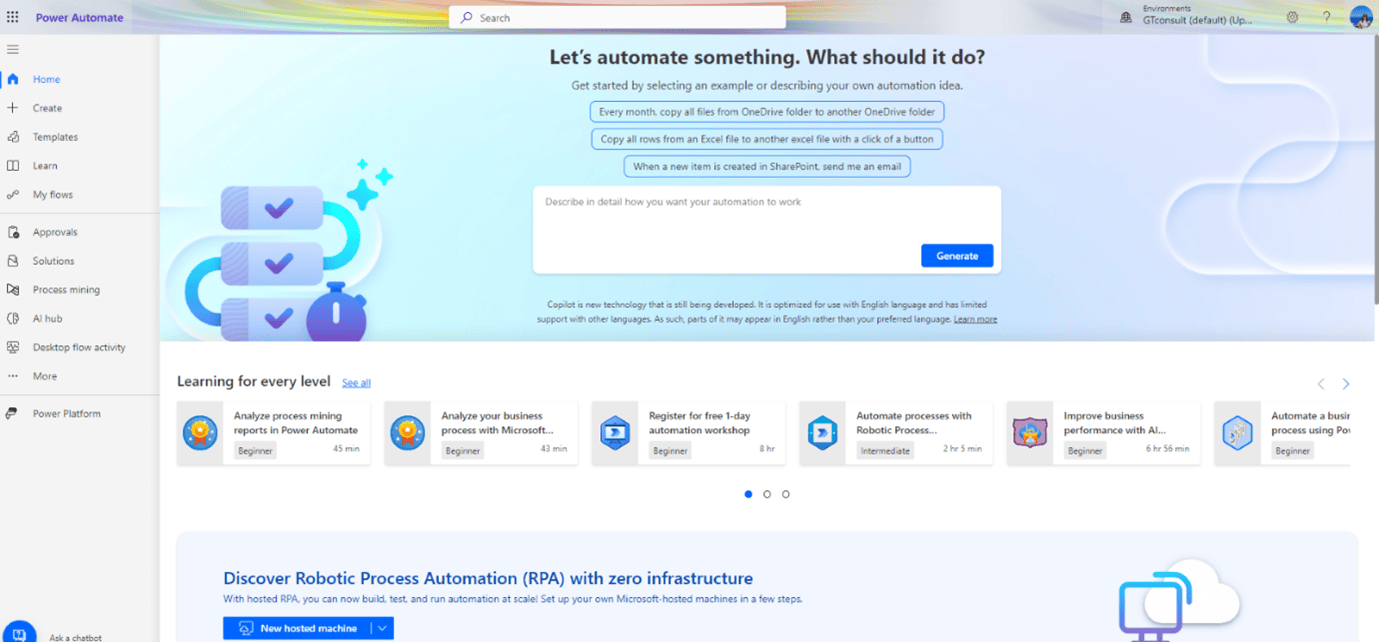Open the settings gear icon
The image size is (1379, 642).
[1293, 17]
